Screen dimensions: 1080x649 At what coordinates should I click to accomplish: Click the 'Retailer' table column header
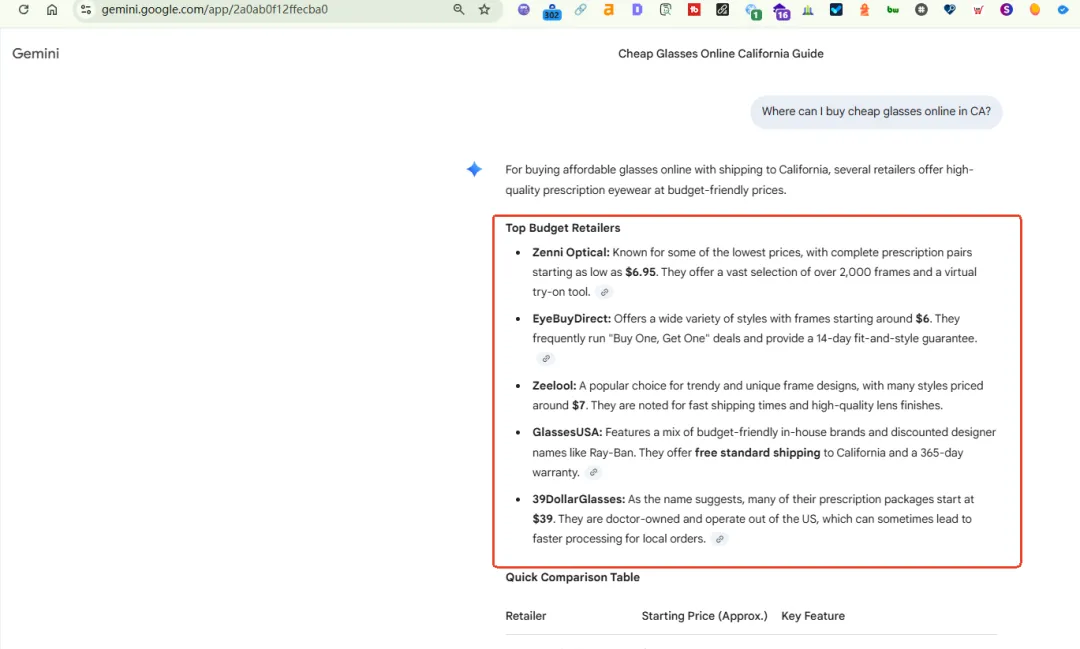tap(526, 616)
